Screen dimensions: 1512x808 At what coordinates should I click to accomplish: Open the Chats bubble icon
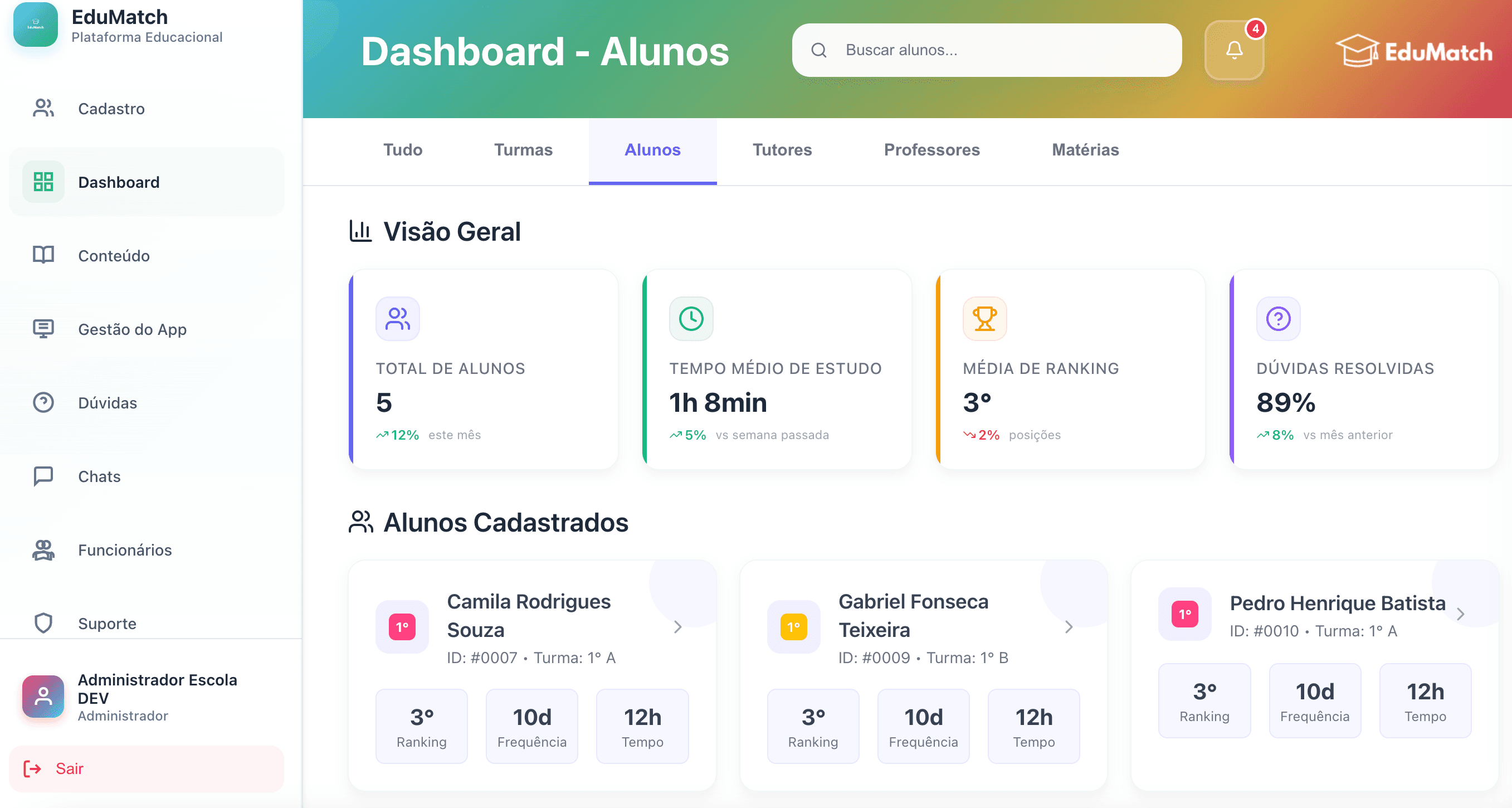click(x=43, y=476)
